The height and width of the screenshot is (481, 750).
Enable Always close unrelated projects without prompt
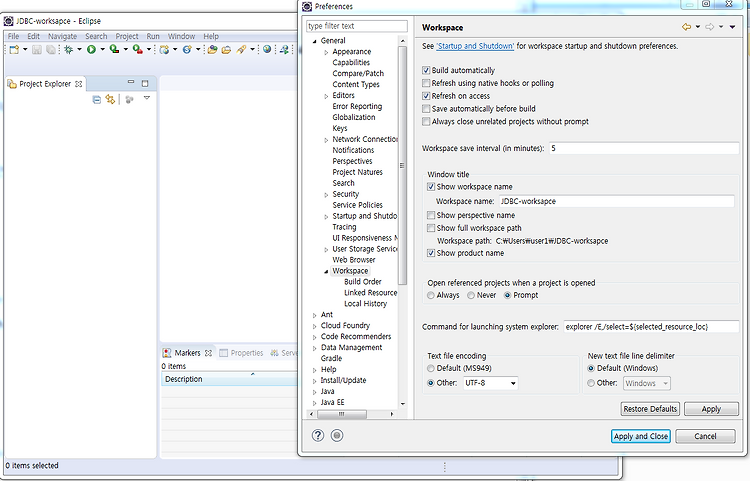click(426, 121)
